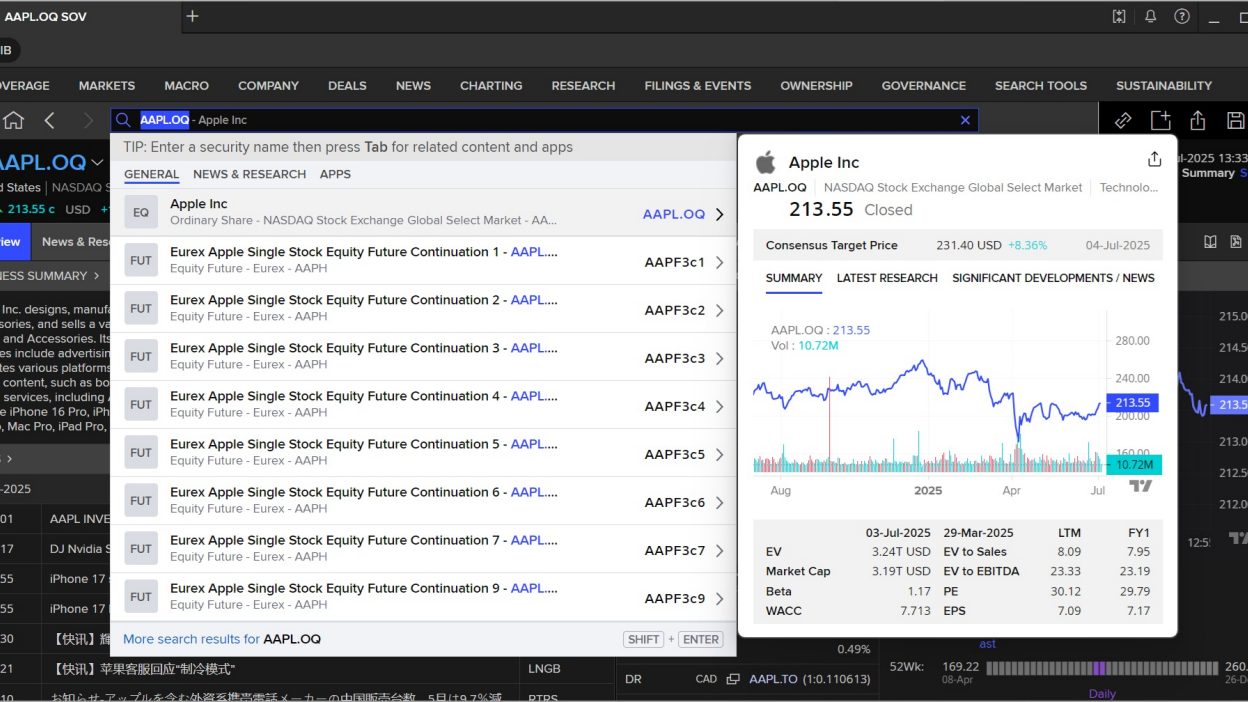Click the TradingView logo in preview chart
1248x702 pixels.
1140,486
